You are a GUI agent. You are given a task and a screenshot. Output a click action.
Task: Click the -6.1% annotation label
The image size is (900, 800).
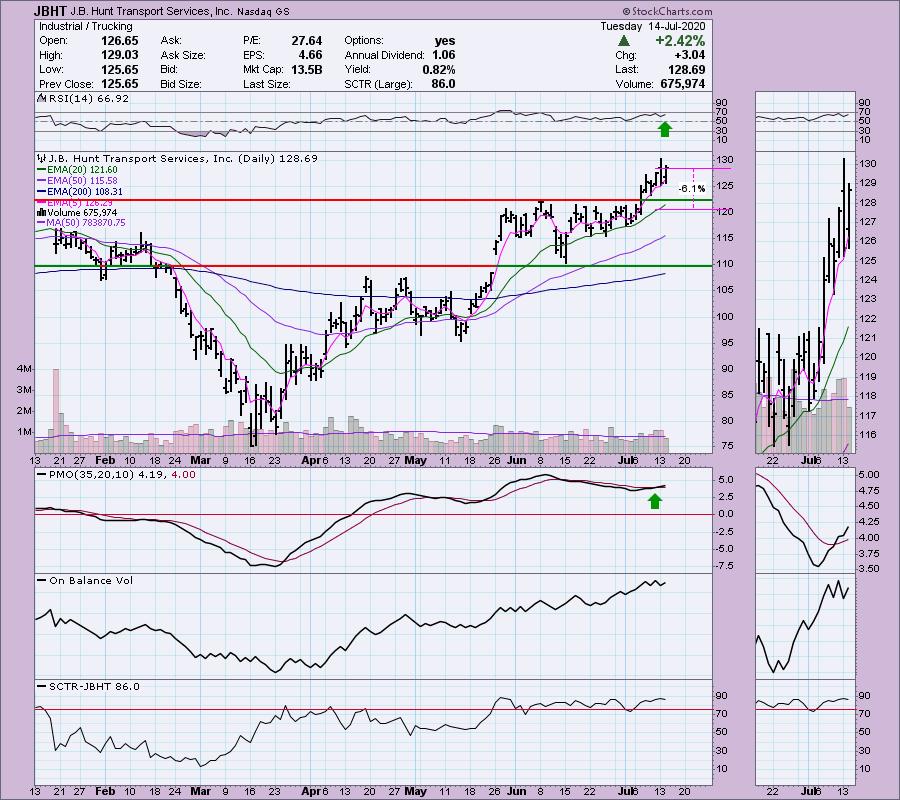(x=692, y=189)
